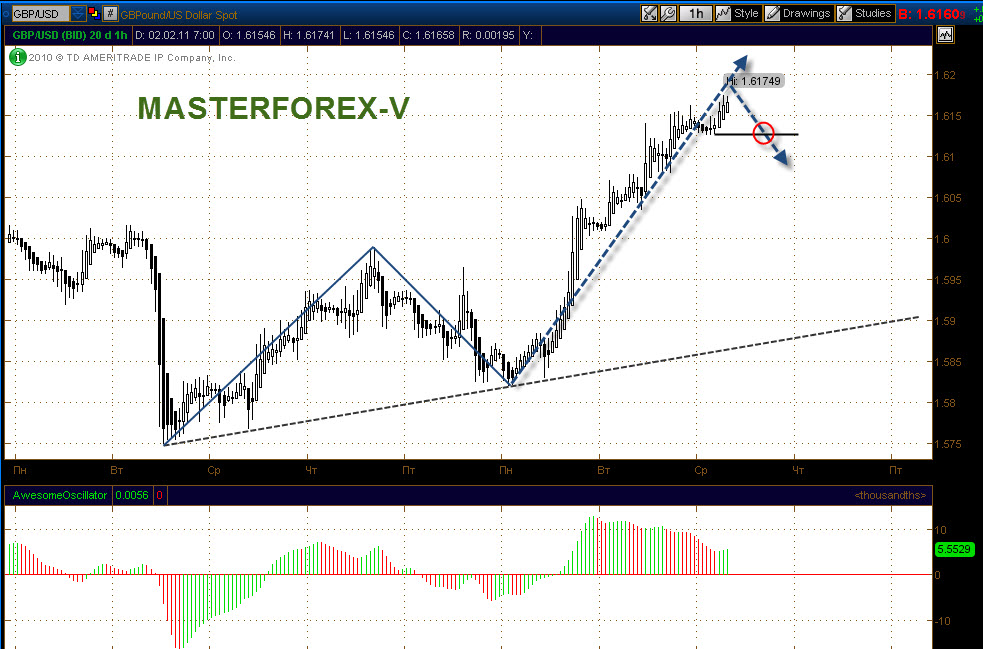The image size is (983, 649).
Task: Click the green info icon on chart
Action: click(18, 58)
